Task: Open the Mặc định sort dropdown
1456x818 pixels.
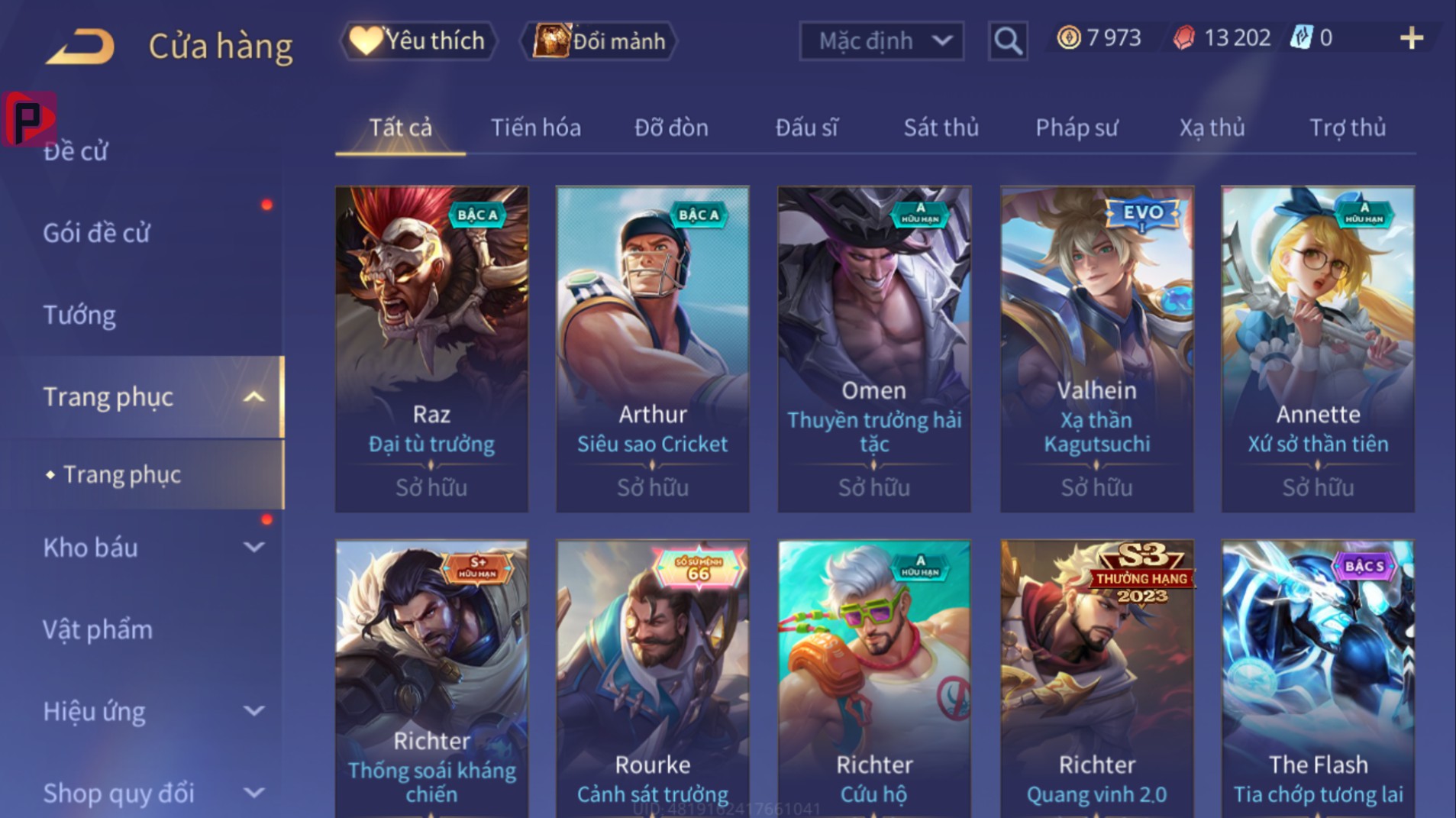Action: pos(881,40)
